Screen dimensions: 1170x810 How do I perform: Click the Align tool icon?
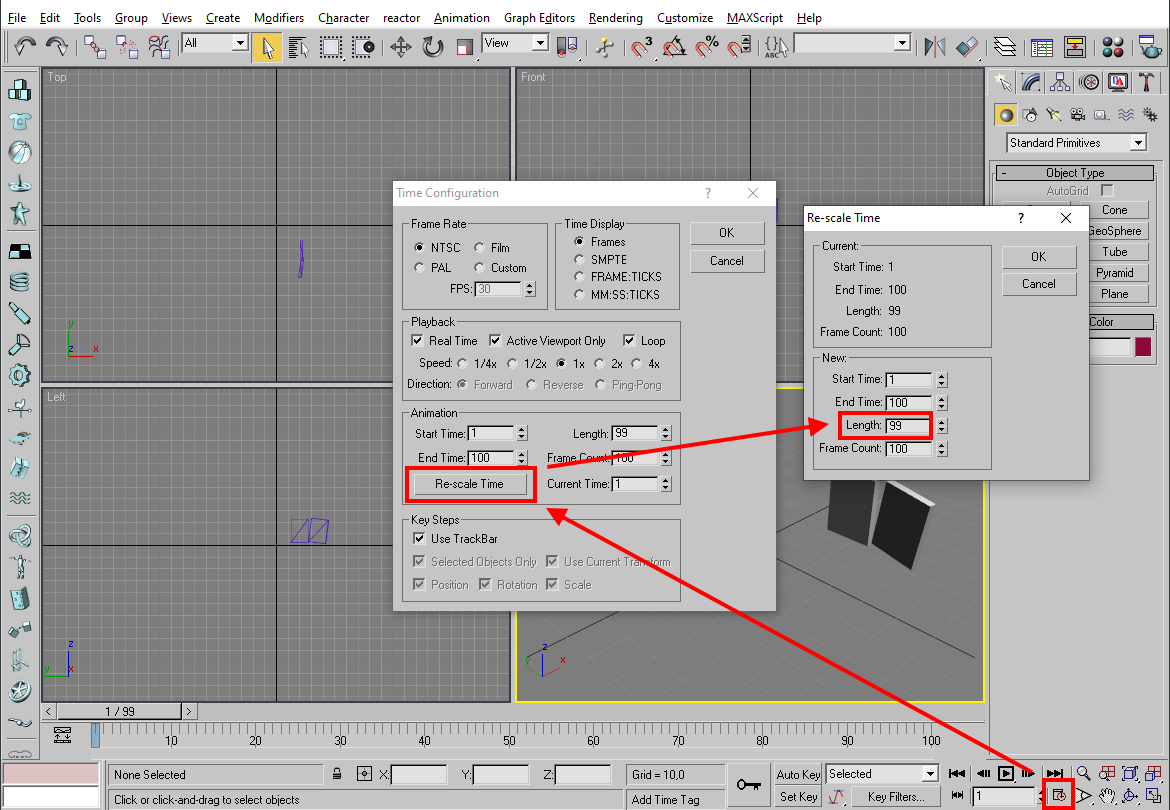pyautogui.click(x=967, y=47)
